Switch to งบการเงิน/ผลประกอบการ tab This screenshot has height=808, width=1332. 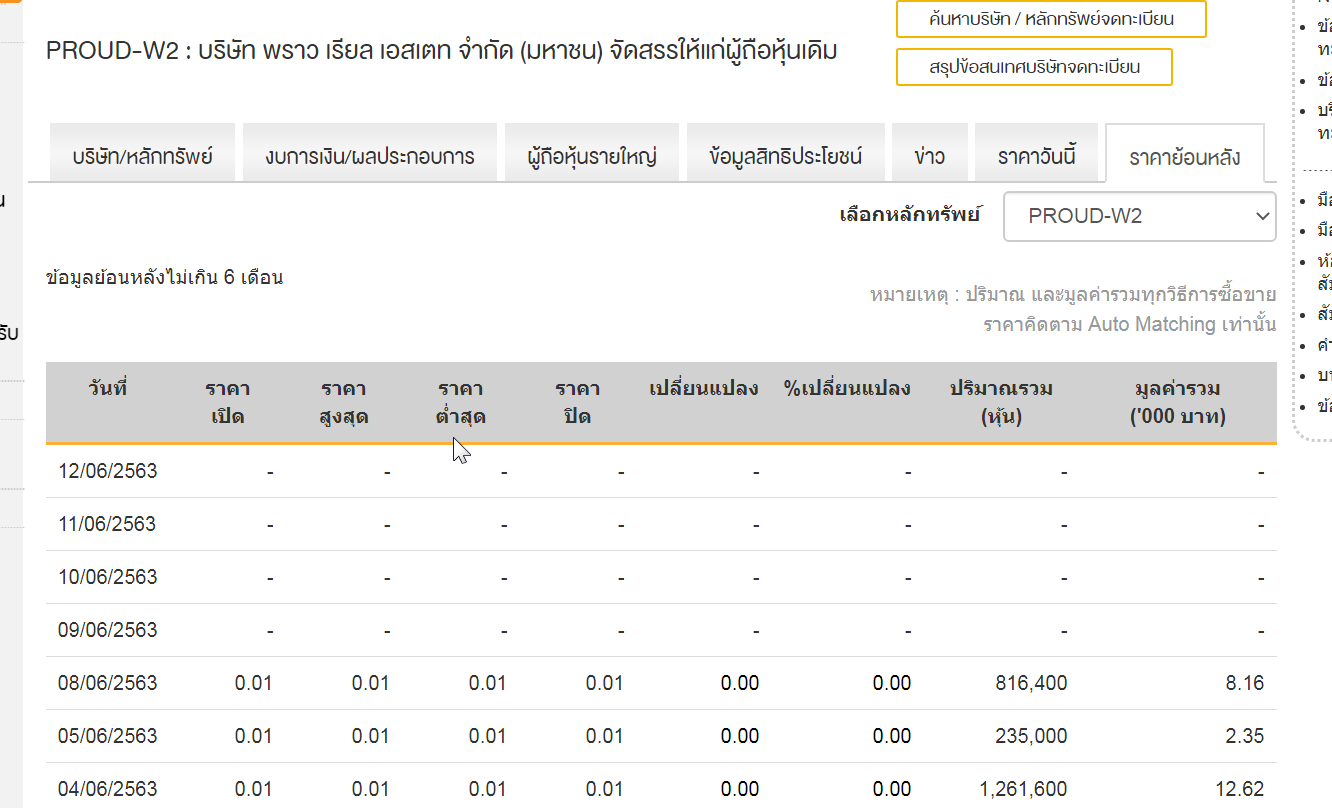[x=370, y=154]
